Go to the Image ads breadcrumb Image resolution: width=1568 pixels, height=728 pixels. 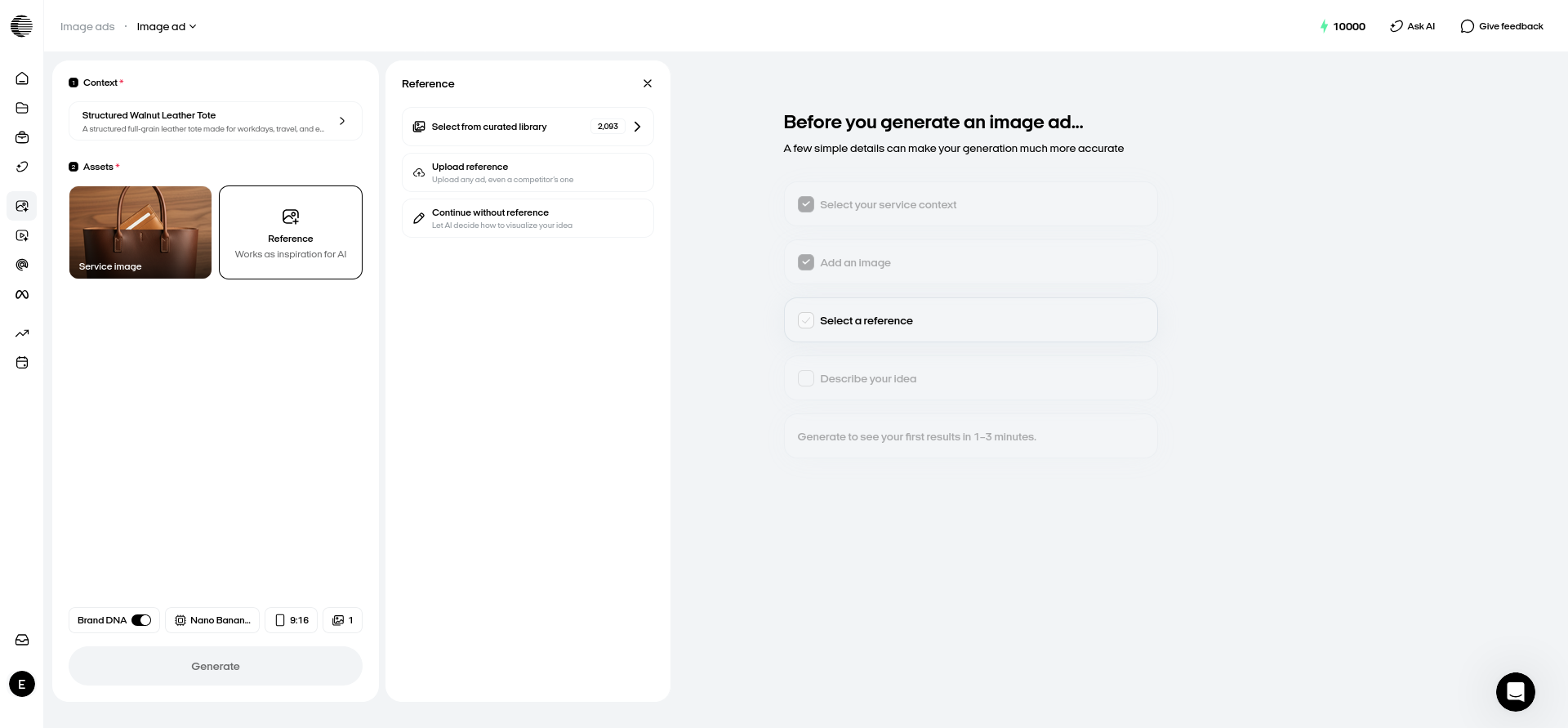87,26
